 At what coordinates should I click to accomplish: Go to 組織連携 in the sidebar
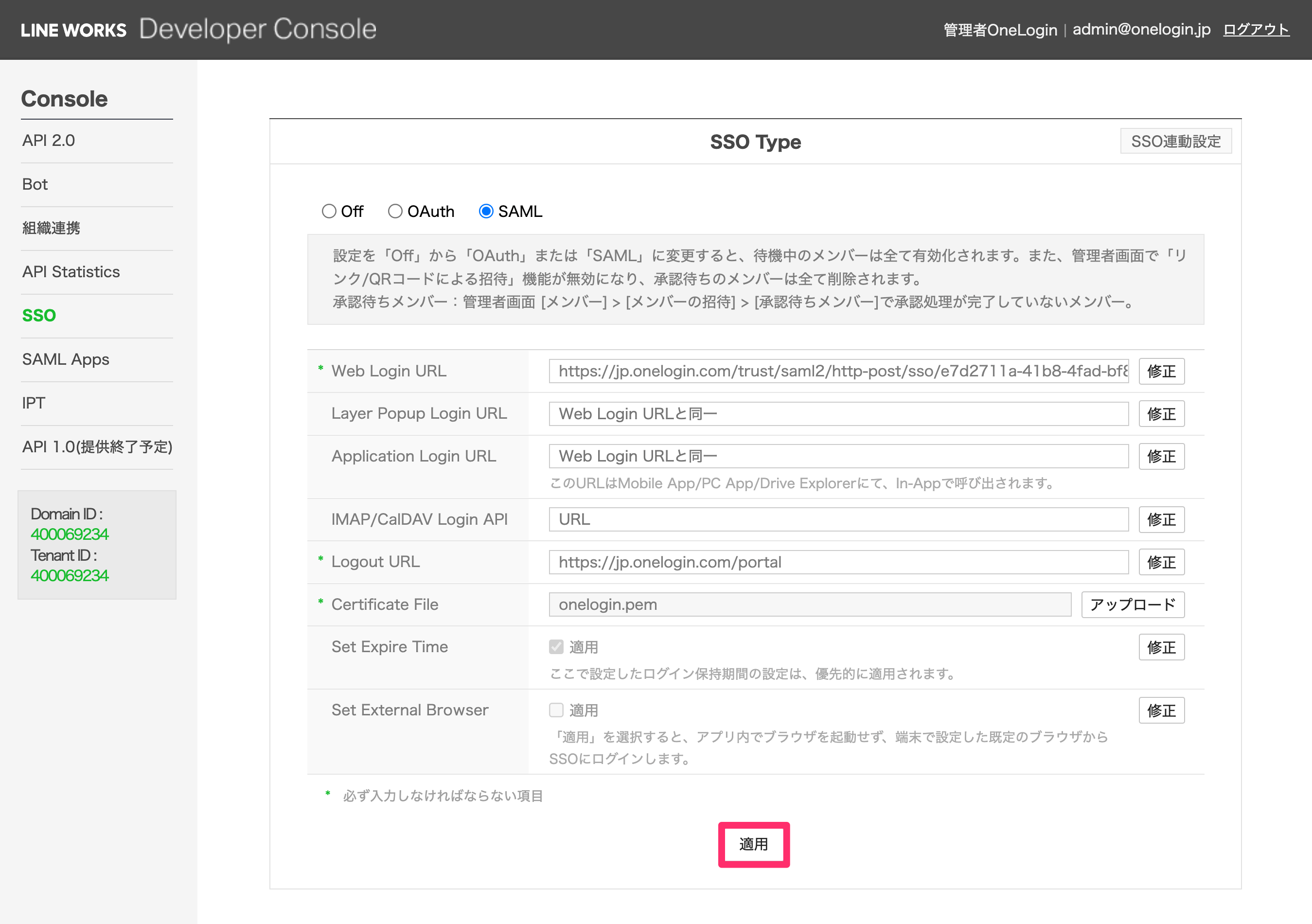[x=51, y=228]
